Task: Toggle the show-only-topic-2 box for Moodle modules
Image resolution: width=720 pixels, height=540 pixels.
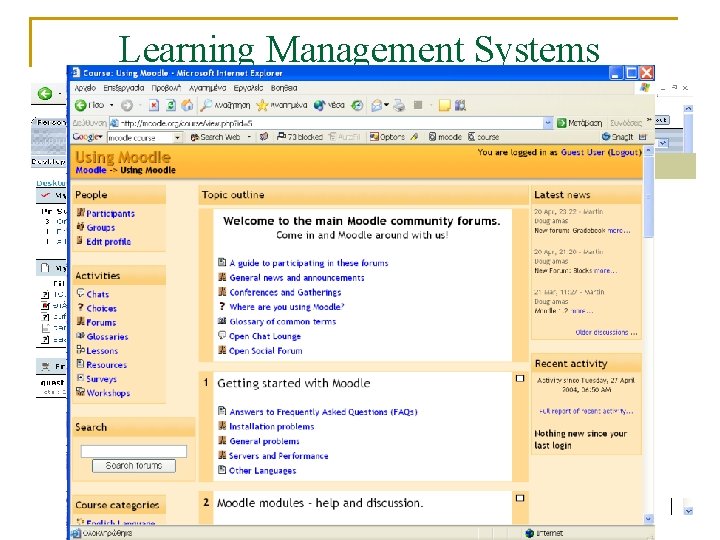Action: (x=520, y=498)
